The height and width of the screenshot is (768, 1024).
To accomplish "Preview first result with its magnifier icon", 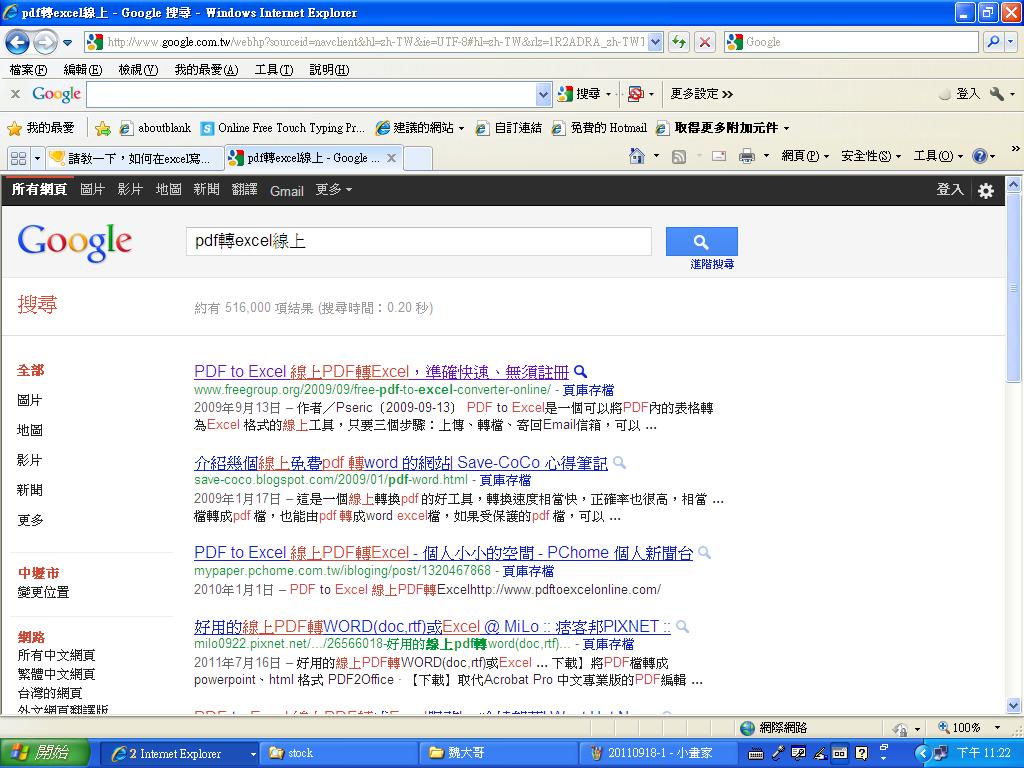I will [x=580, y=372].
